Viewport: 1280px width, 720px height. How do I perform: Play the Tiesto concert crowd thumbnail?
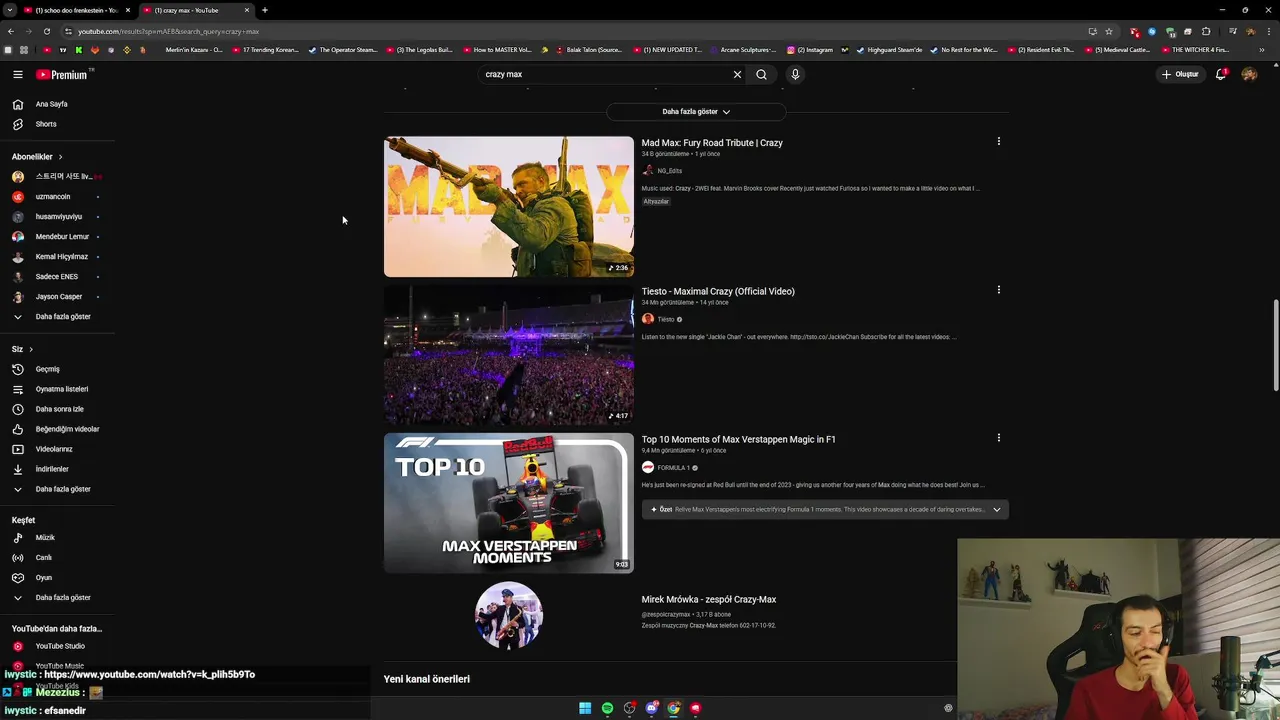coord(509,355)
